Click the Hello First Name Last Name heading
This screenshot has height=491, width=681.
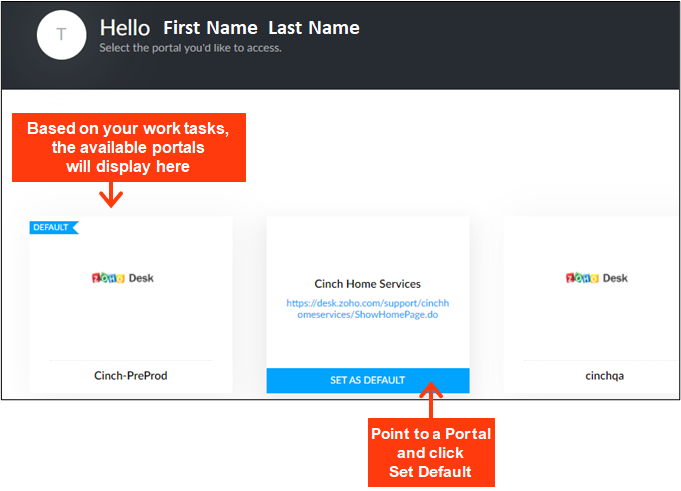pyautogui.click(x=230, y=28)
